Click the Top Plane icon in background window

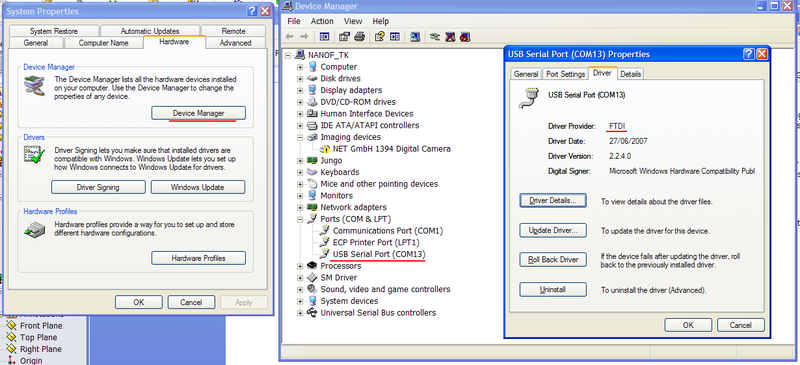pyautogui.click(x=11, y=337)
